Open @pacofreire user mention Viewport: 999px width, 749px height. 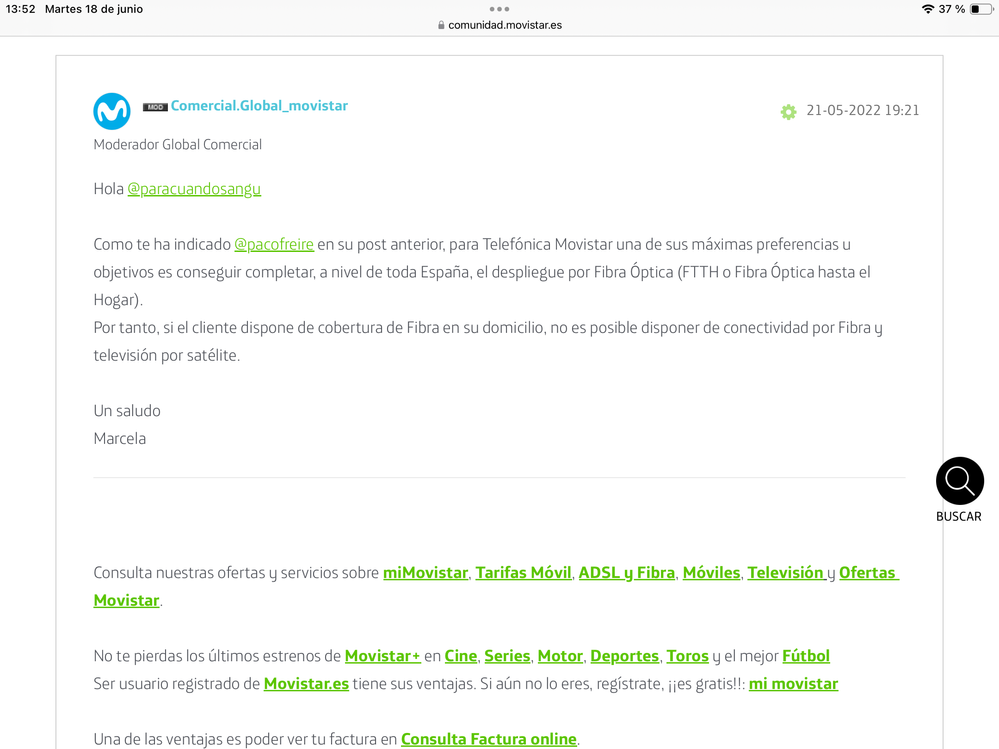(274, 245)
